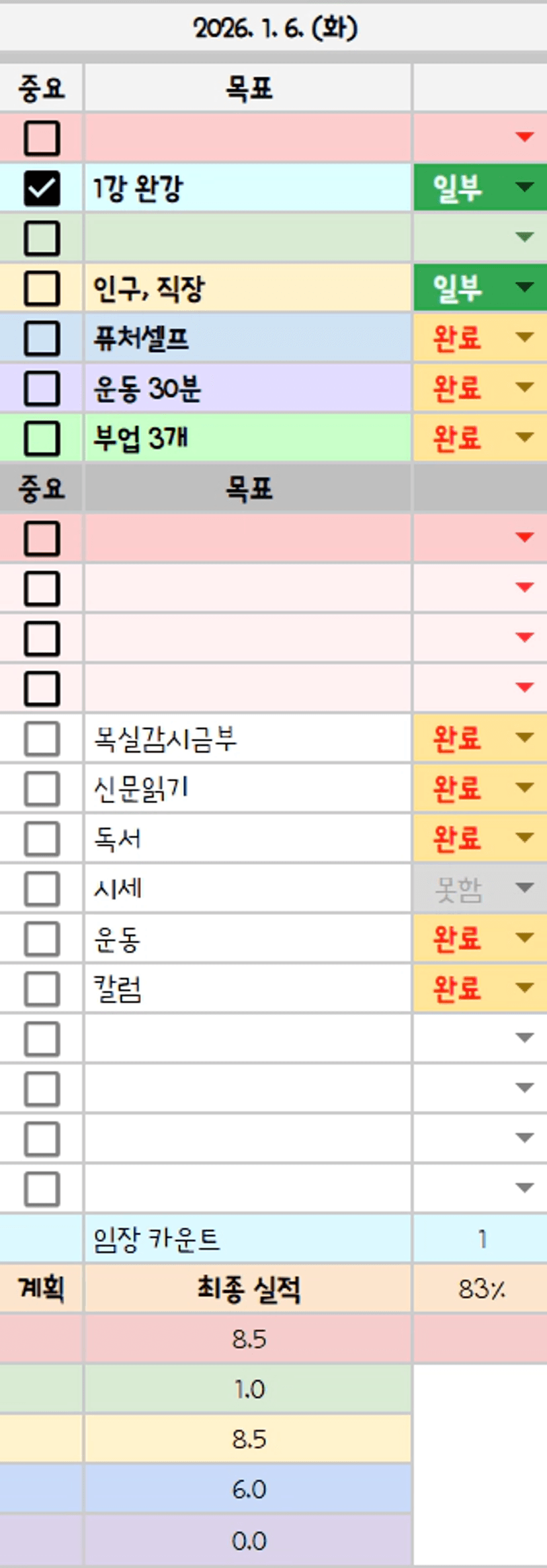This screenshot has height=1568, width=547.
Task: Expand the 완료 dropdown for 목실감시금부
Action: 525,738
